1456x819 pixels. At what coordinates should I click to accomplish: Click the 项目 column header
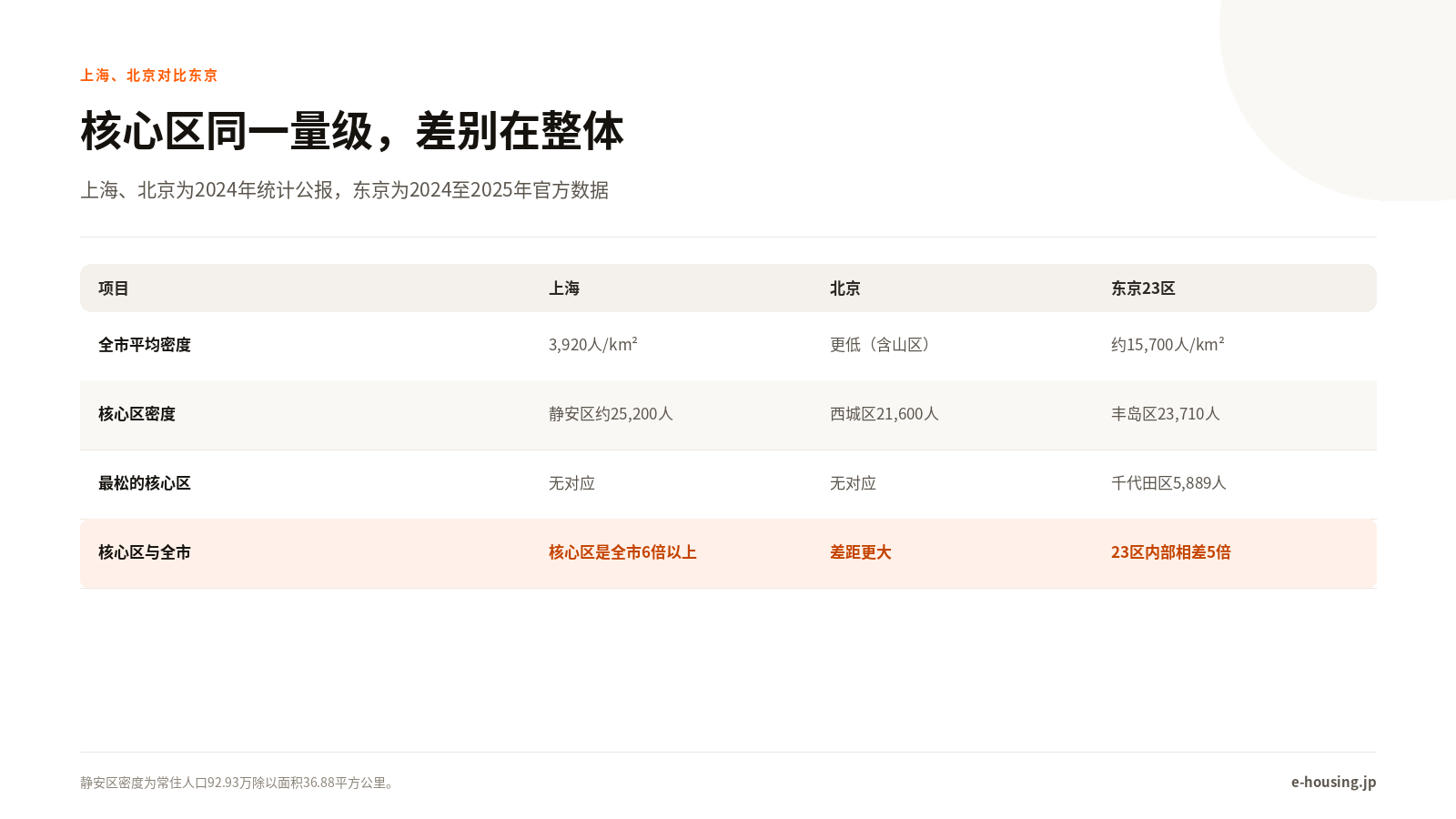pos(114,288)
